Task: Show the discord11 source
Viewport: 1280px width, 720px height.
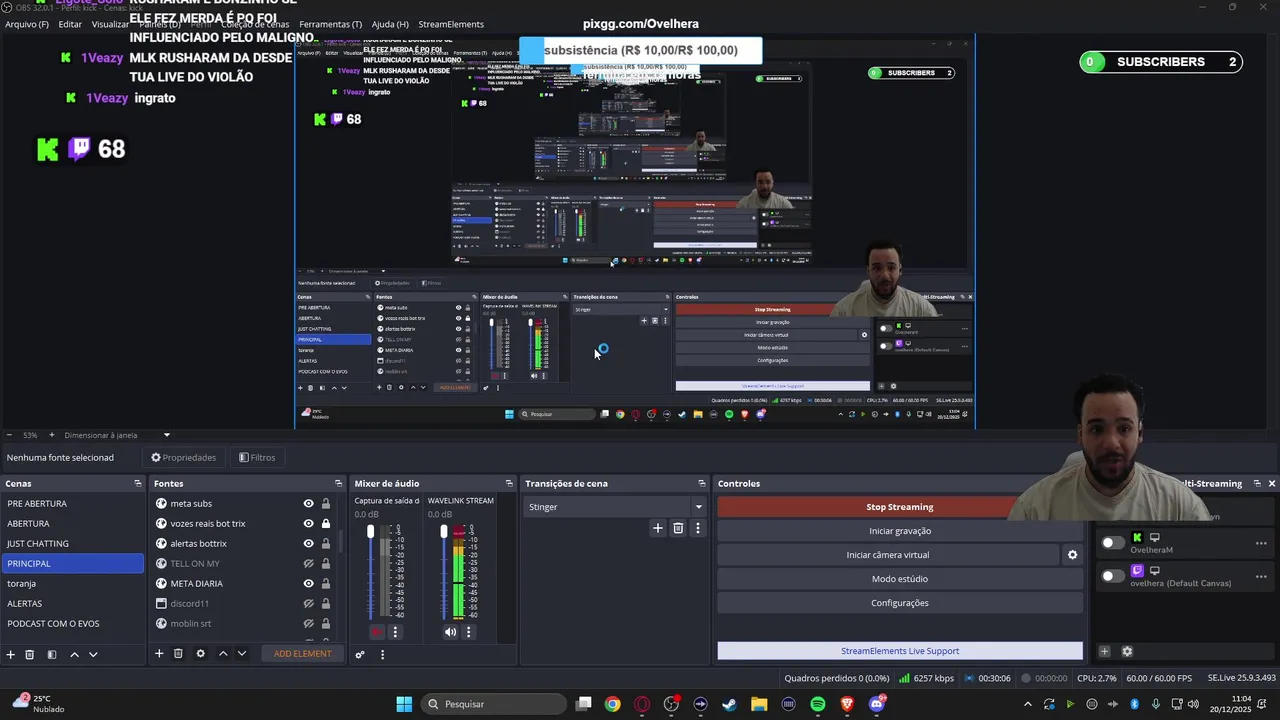Action: [x=309, y=604]
